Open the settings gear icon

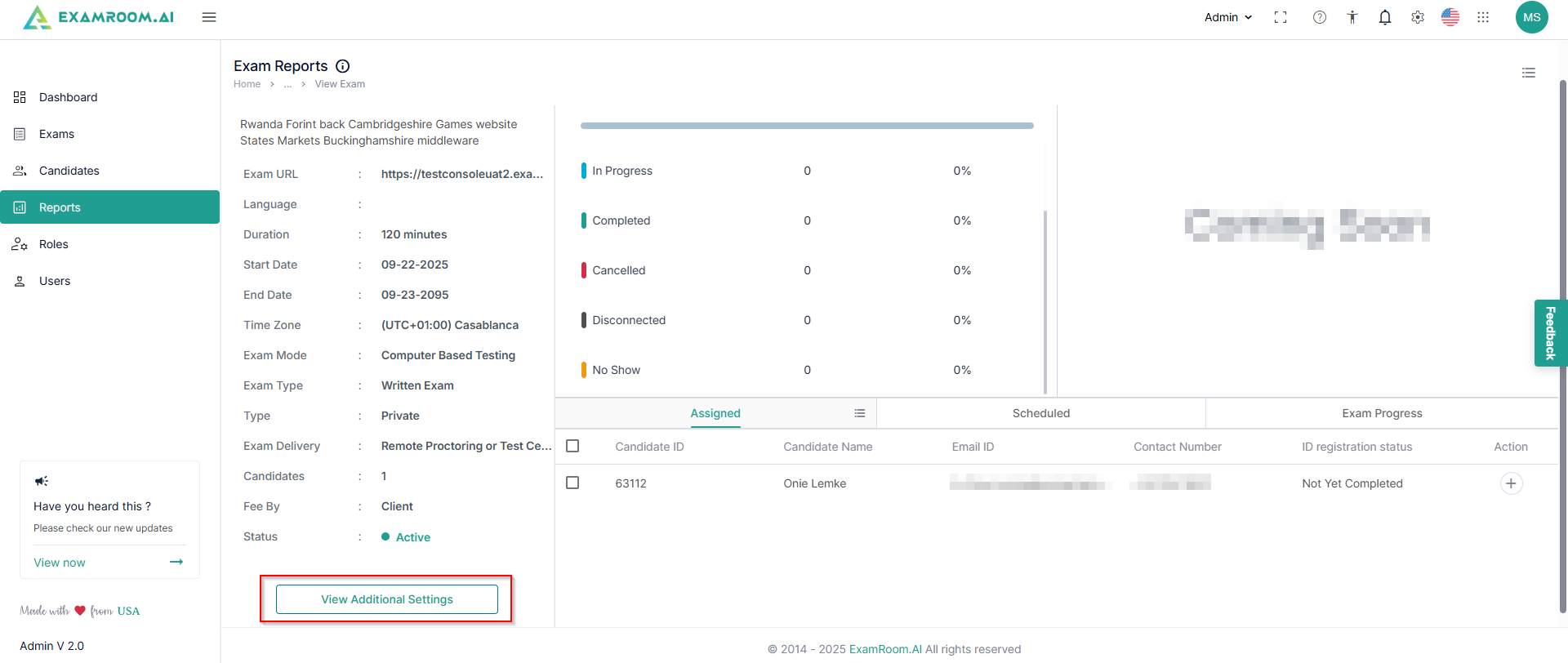click(x=1418, y=17)
